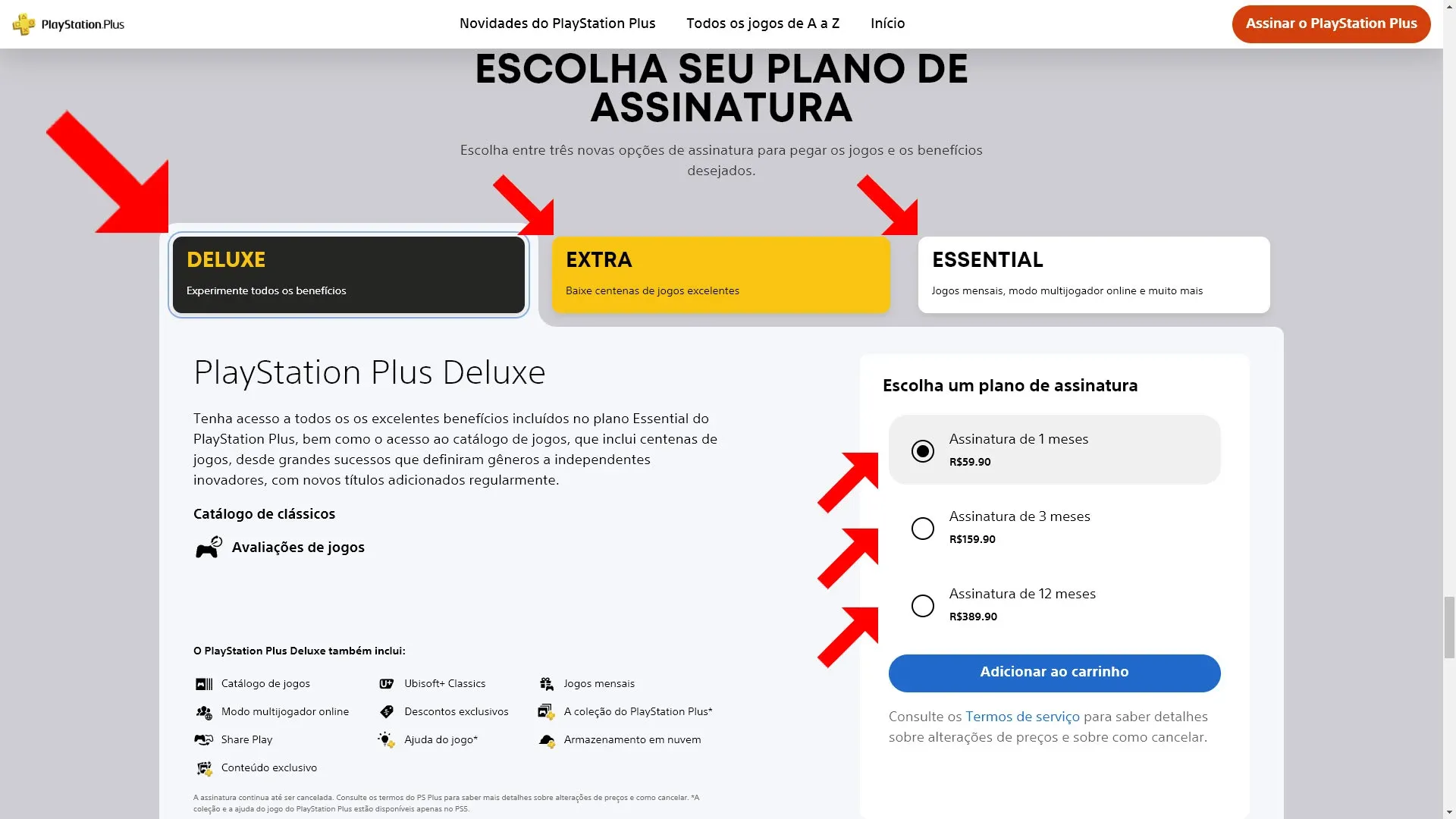This screenshot has height=819, width=1456.
Task: Click Assinar o PlayStation Plus button
Action: (1331, 24)
